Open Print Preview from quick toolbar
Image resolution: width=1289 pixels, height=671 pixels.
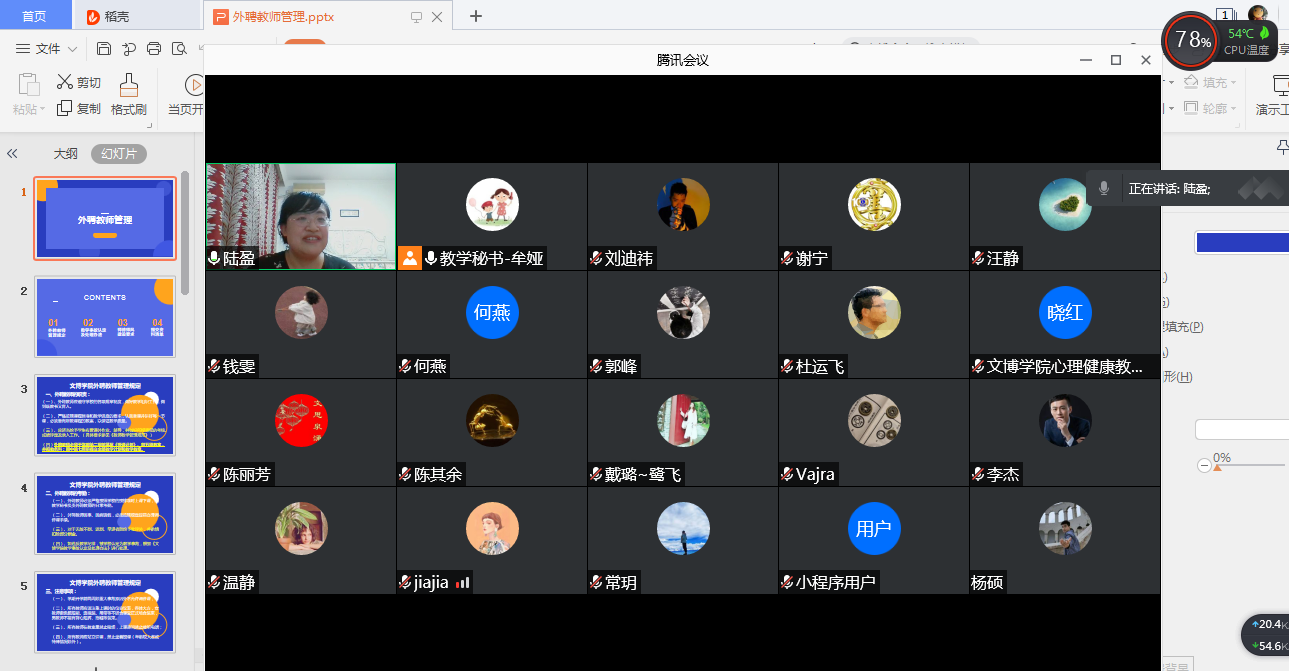pyautogui.click(x=179, y=49)
